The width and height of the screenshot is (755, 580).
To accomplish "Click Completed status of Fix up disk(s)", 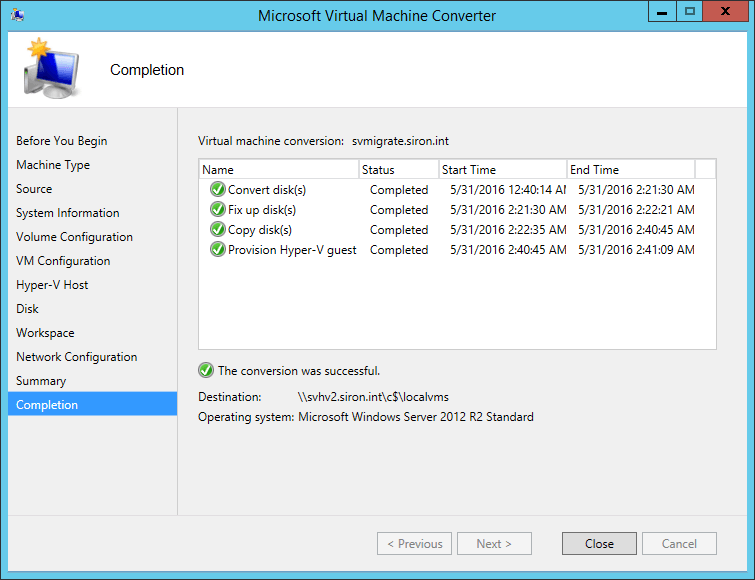I will [x=399, y=210].
